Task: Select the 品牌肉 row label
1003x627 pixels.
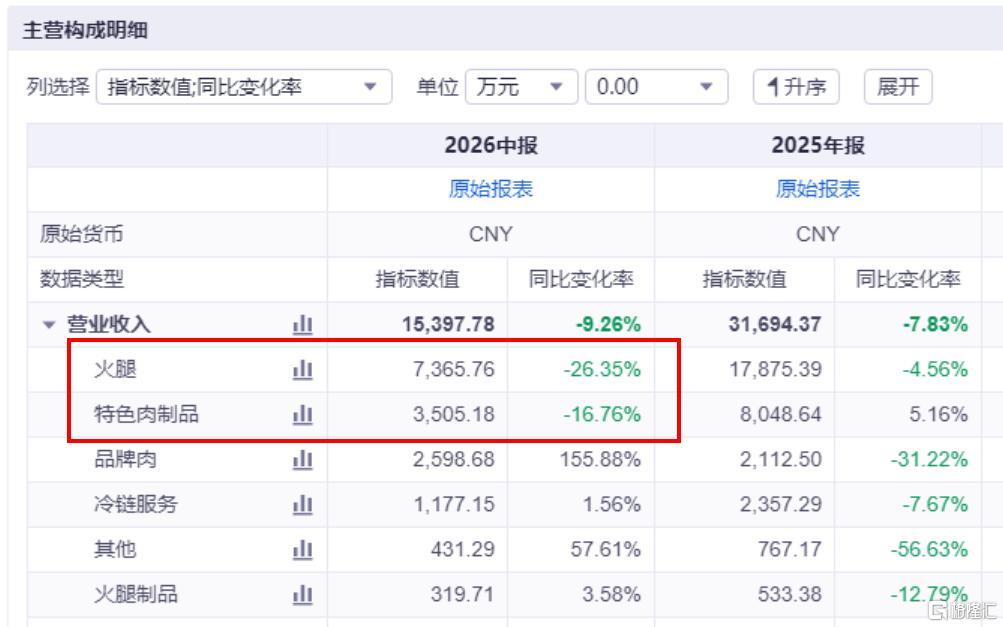Action: [x=125, y=459]
